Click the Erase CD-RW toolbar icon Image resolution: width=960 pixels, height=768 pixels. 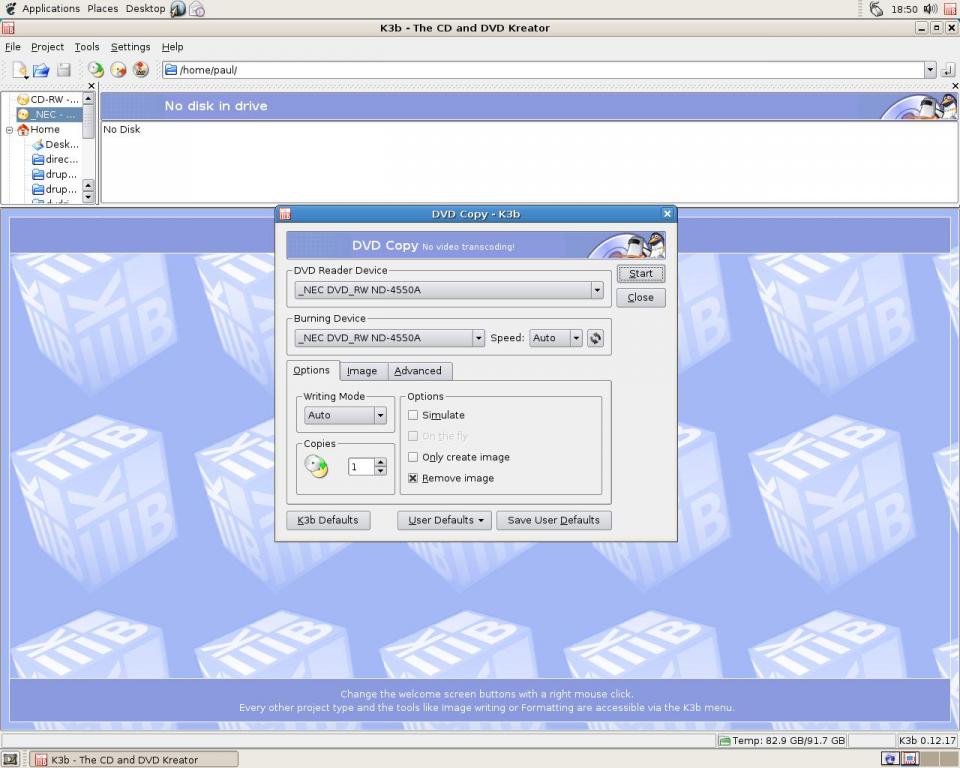pos(118,70)
